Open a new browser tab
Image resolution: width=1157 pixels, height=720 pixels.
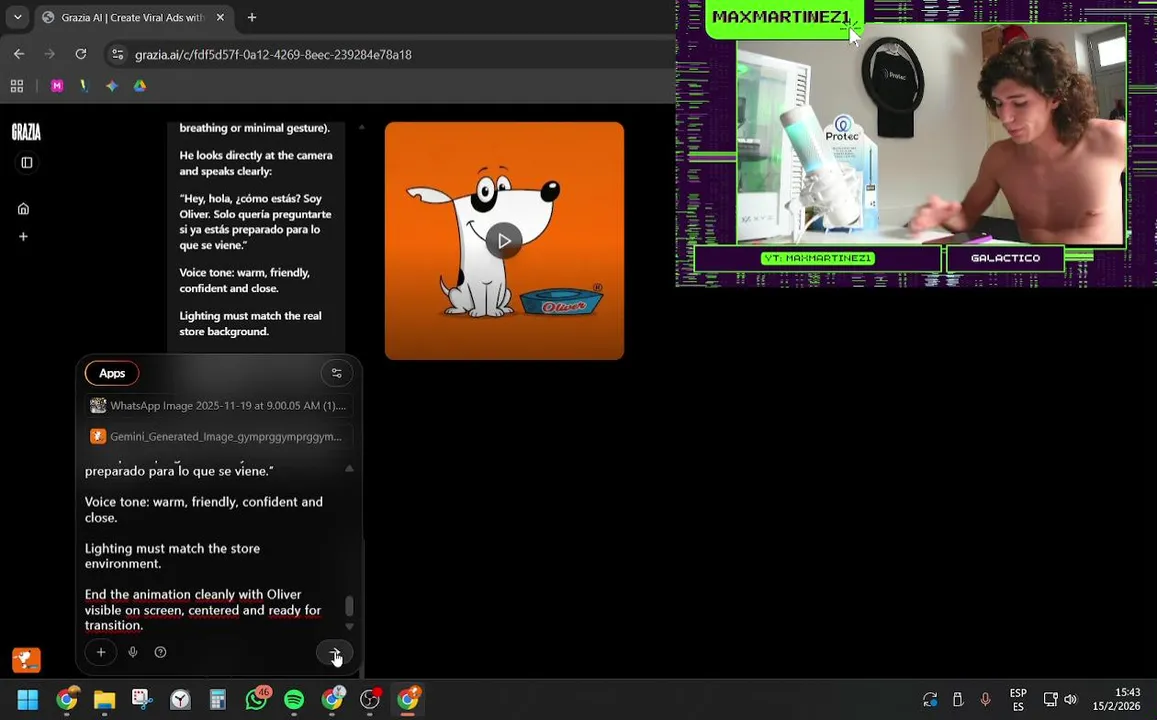[252, 18]
